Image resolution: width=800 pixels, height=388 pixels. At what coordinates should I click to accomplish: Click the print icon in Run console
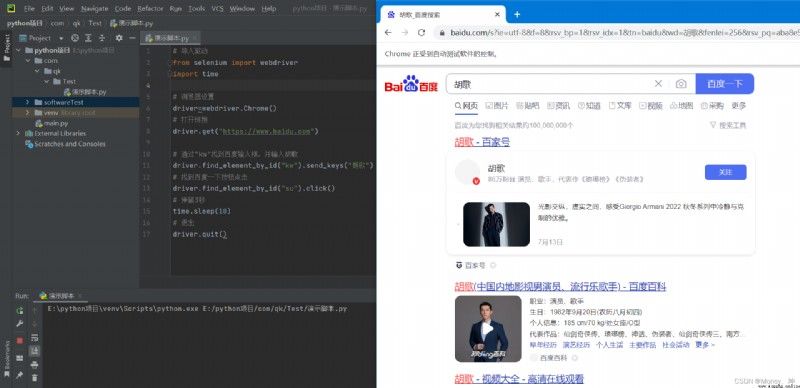tap(35, 365)
